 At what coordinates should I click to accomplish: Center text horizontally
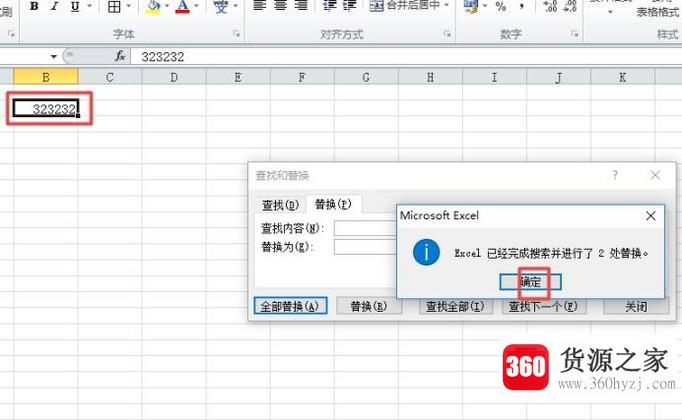[281, 5]
